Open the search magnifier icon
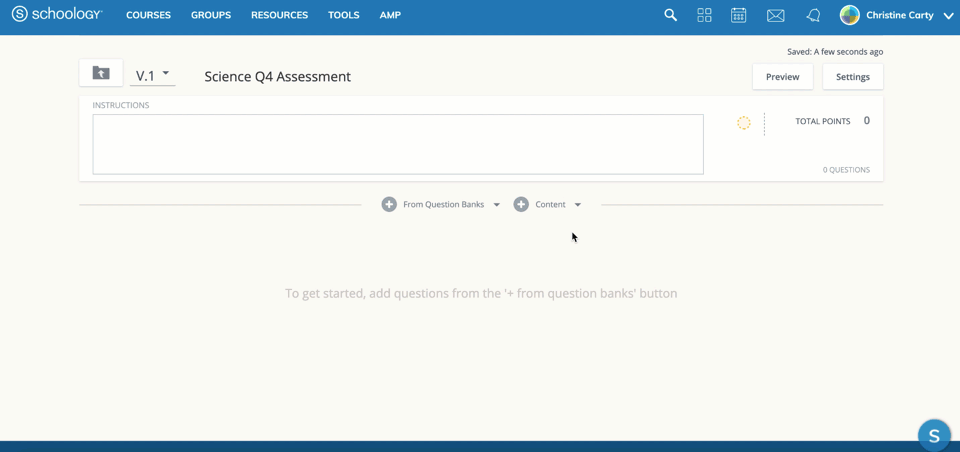The height and width of the screenshot is (452, 960). point(671,15)
